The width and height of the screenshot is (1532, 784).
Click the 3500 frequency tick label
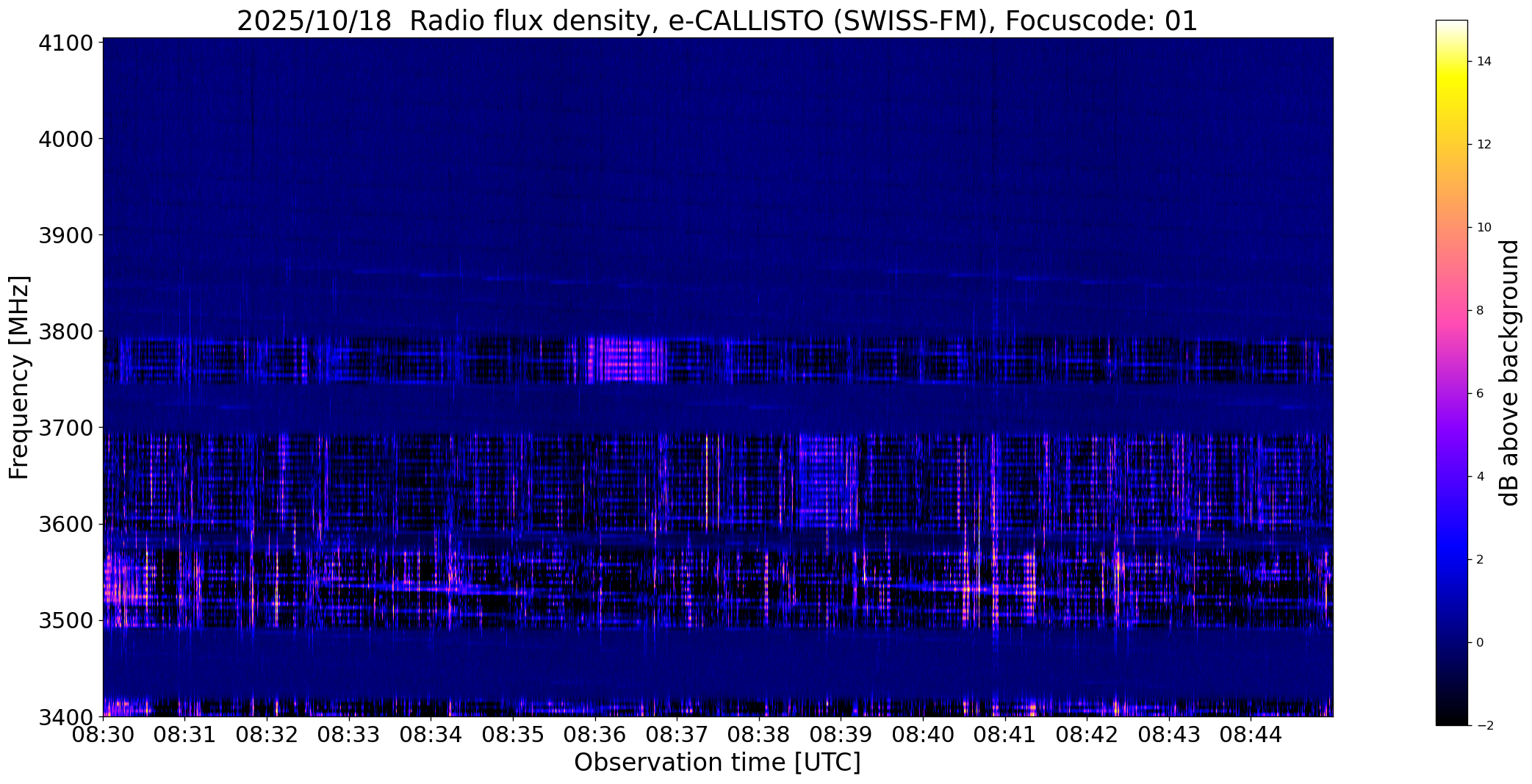click(65, 620)
